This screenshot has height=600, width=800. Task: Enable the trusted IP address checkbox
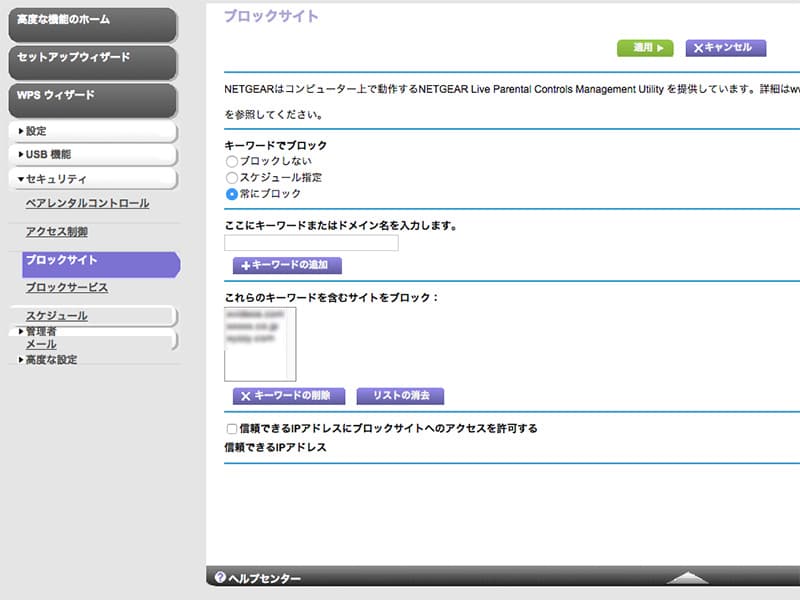pos(232,429)
